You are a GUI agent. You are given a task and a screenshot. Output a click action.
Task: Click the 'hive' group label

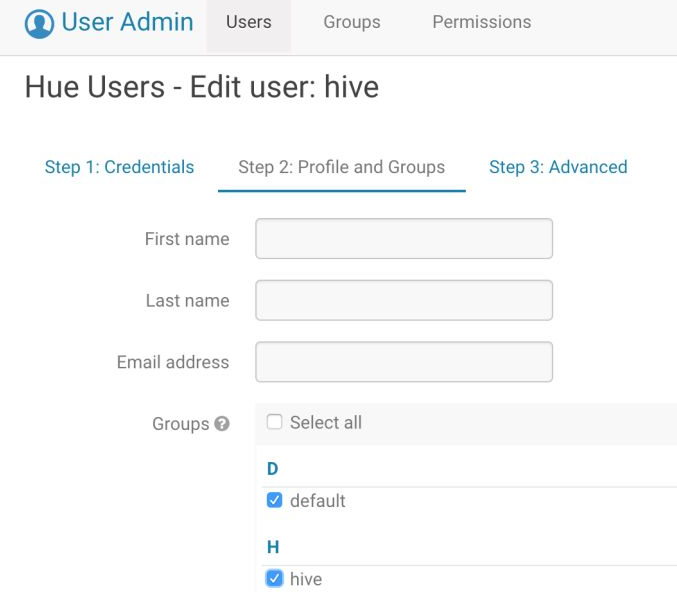[x=306, y=579]
